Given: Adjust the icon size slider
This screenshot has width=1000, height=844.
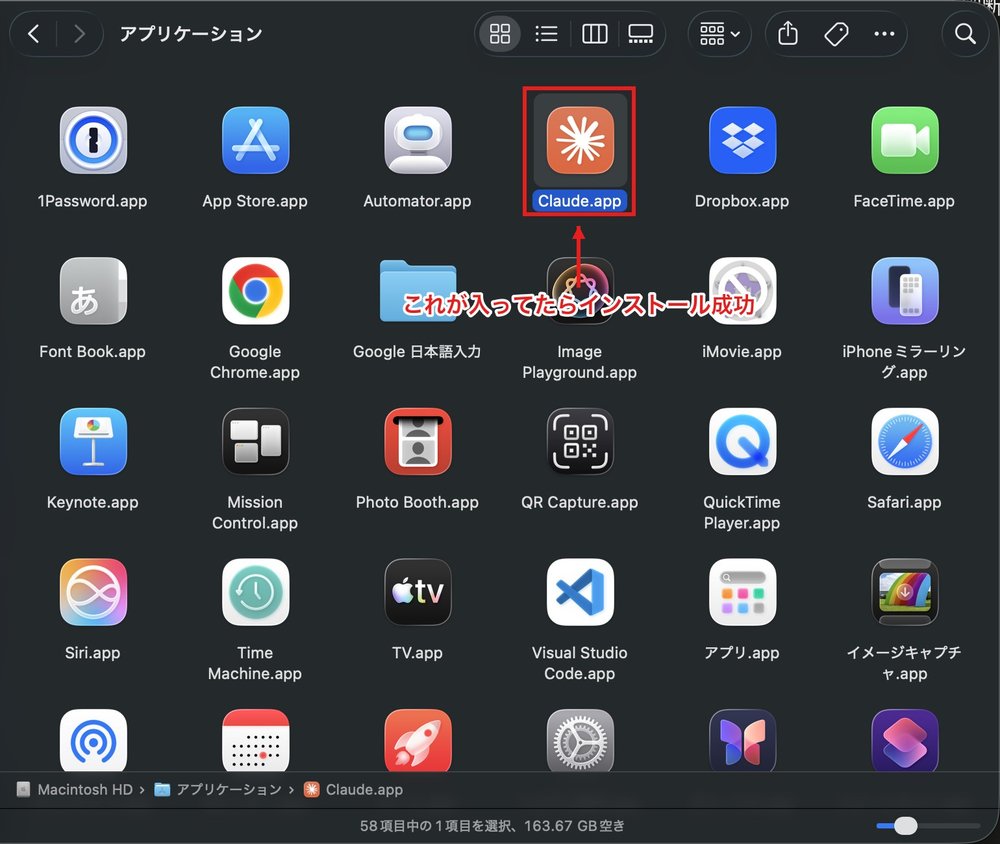Looking at the screenshot, I should point(905,825).
